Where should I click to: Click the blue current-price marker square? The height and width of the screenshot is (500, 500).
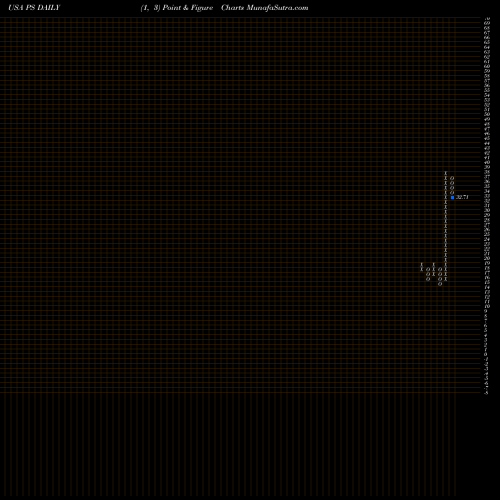tap(452, 197)
